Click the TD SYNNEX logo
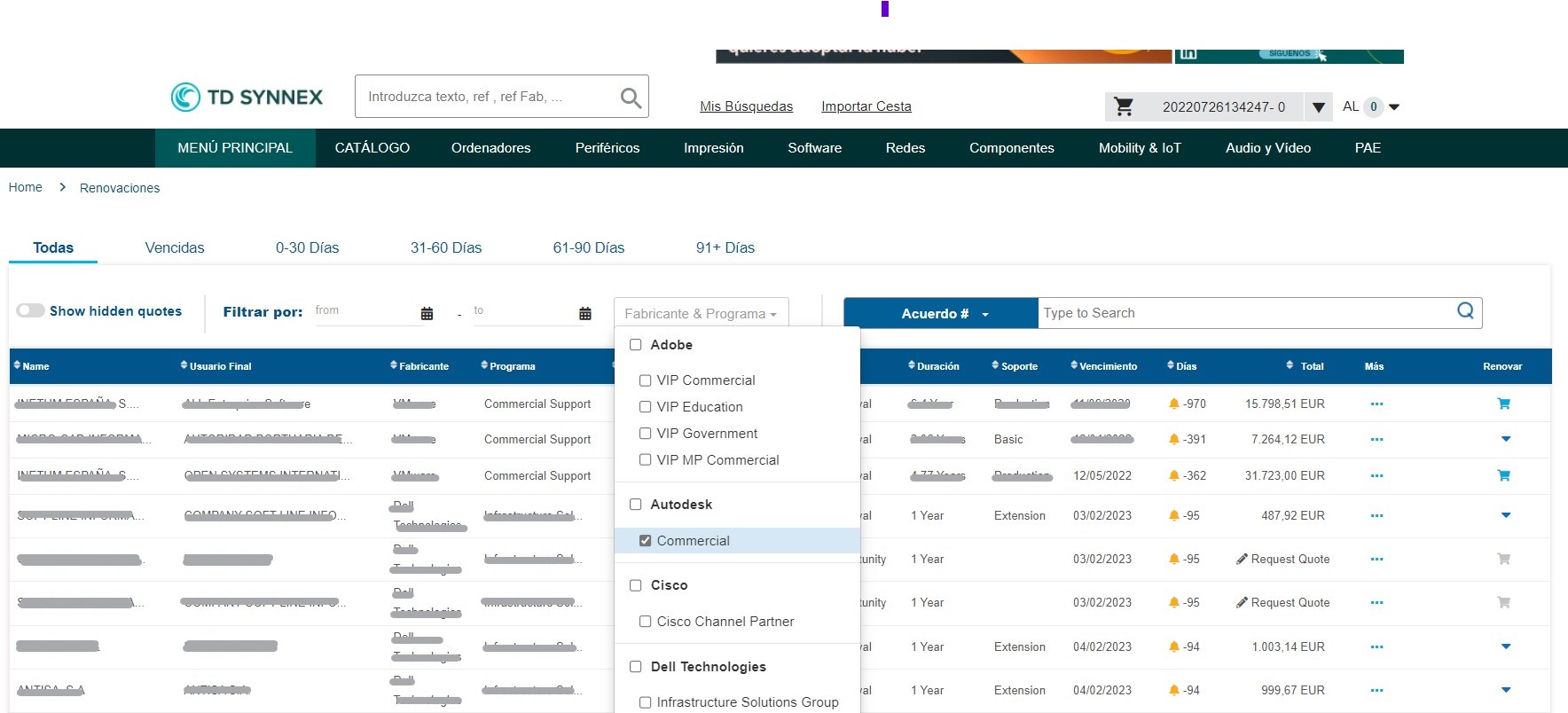1568x713 pixels. coord(247,97)
